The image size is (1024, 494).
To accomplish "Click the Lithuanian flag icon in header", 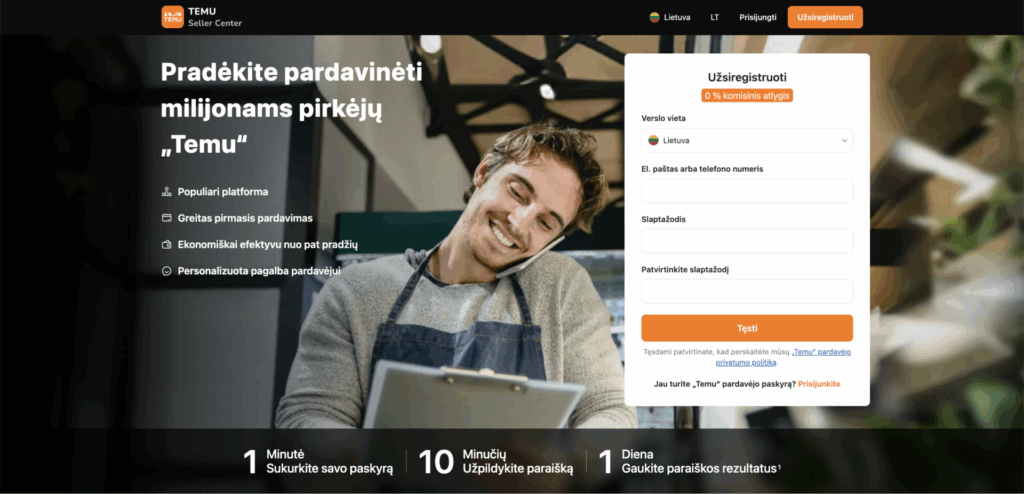I will (x=654, y=18).
